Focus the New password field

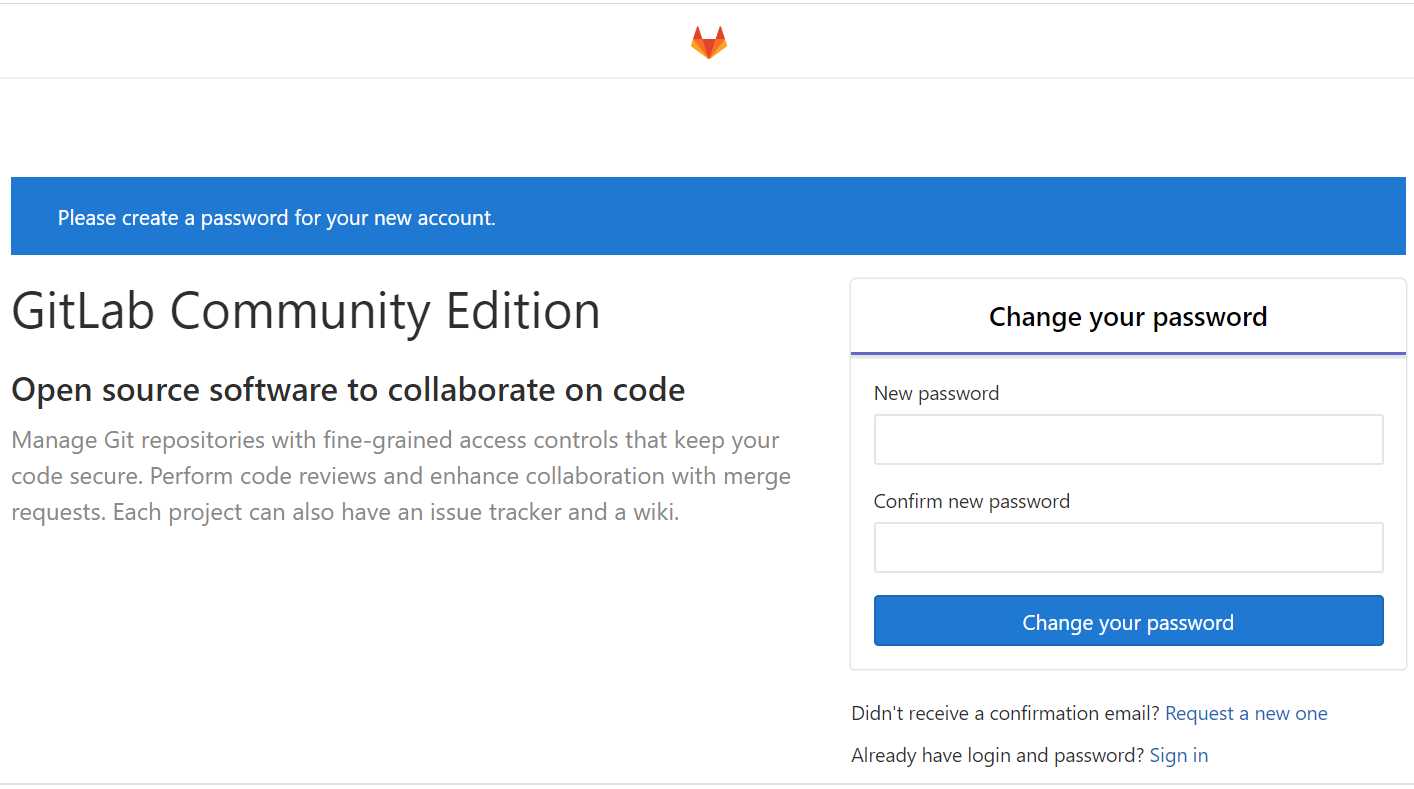point(1128,440)
